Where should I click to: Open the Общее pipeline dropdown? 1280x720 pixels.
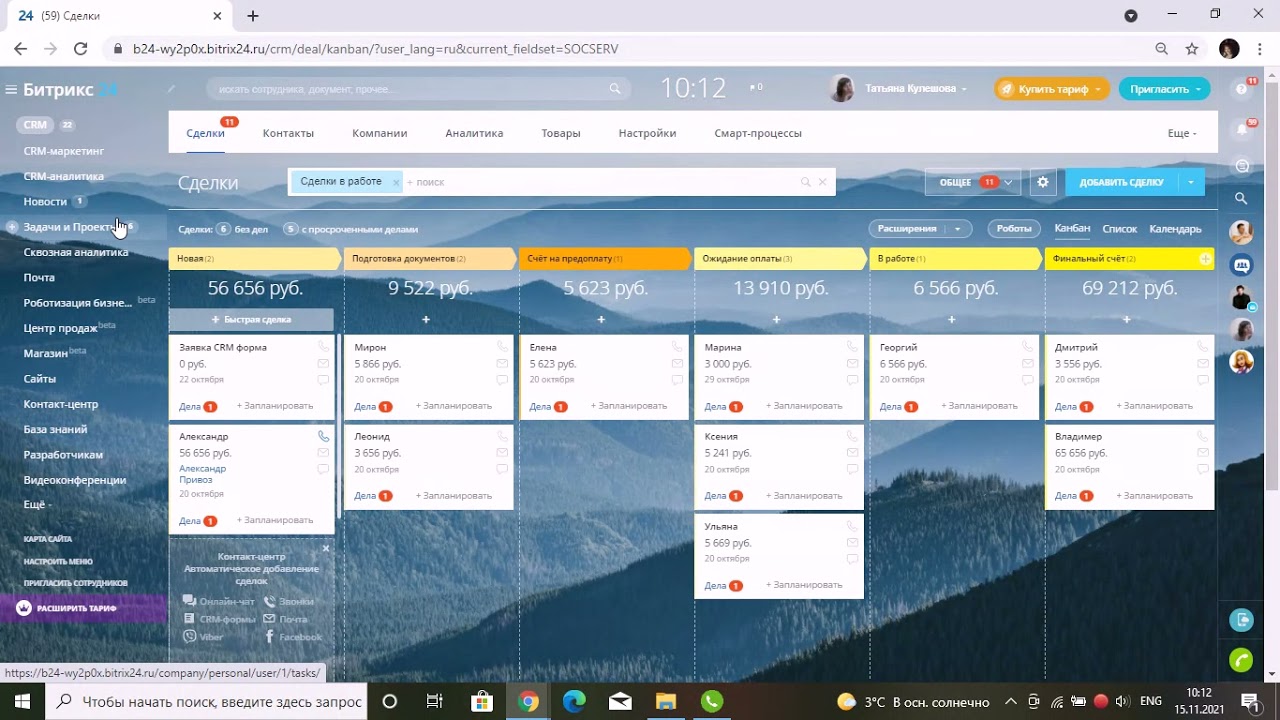pyautogui.click(x=973, y=182)
